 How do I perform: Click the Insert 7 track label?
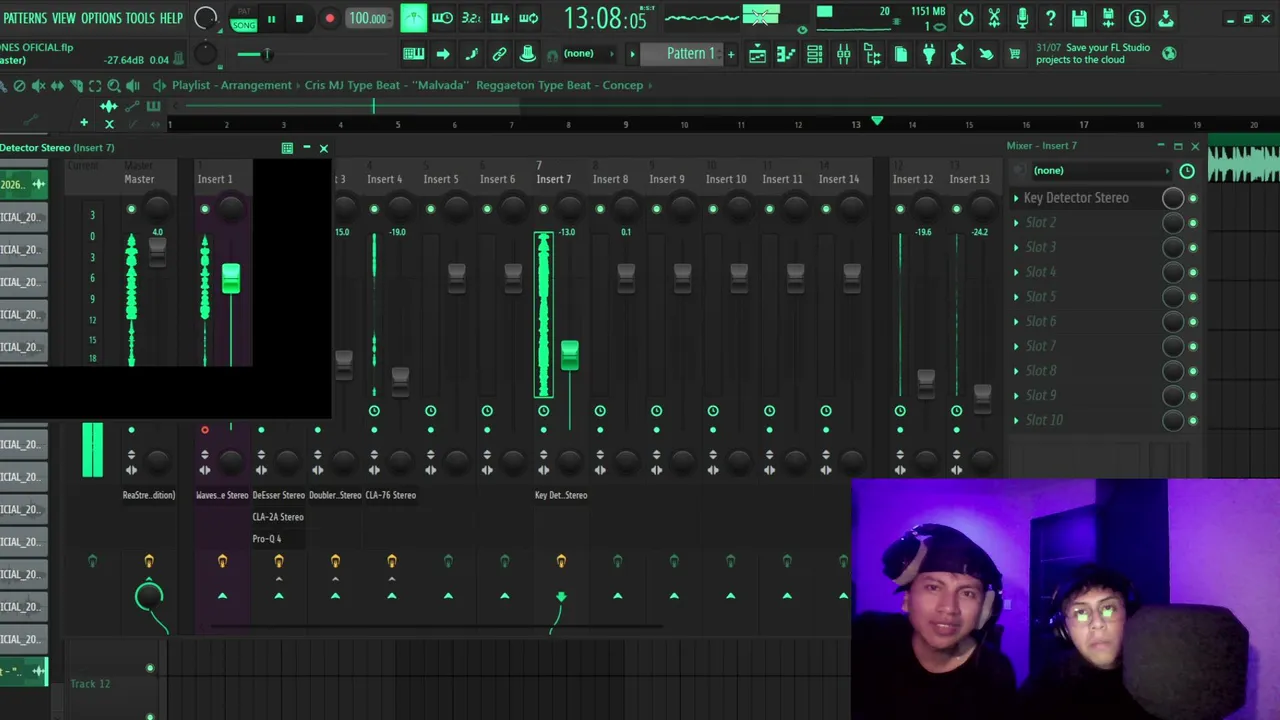pos(554,179)
